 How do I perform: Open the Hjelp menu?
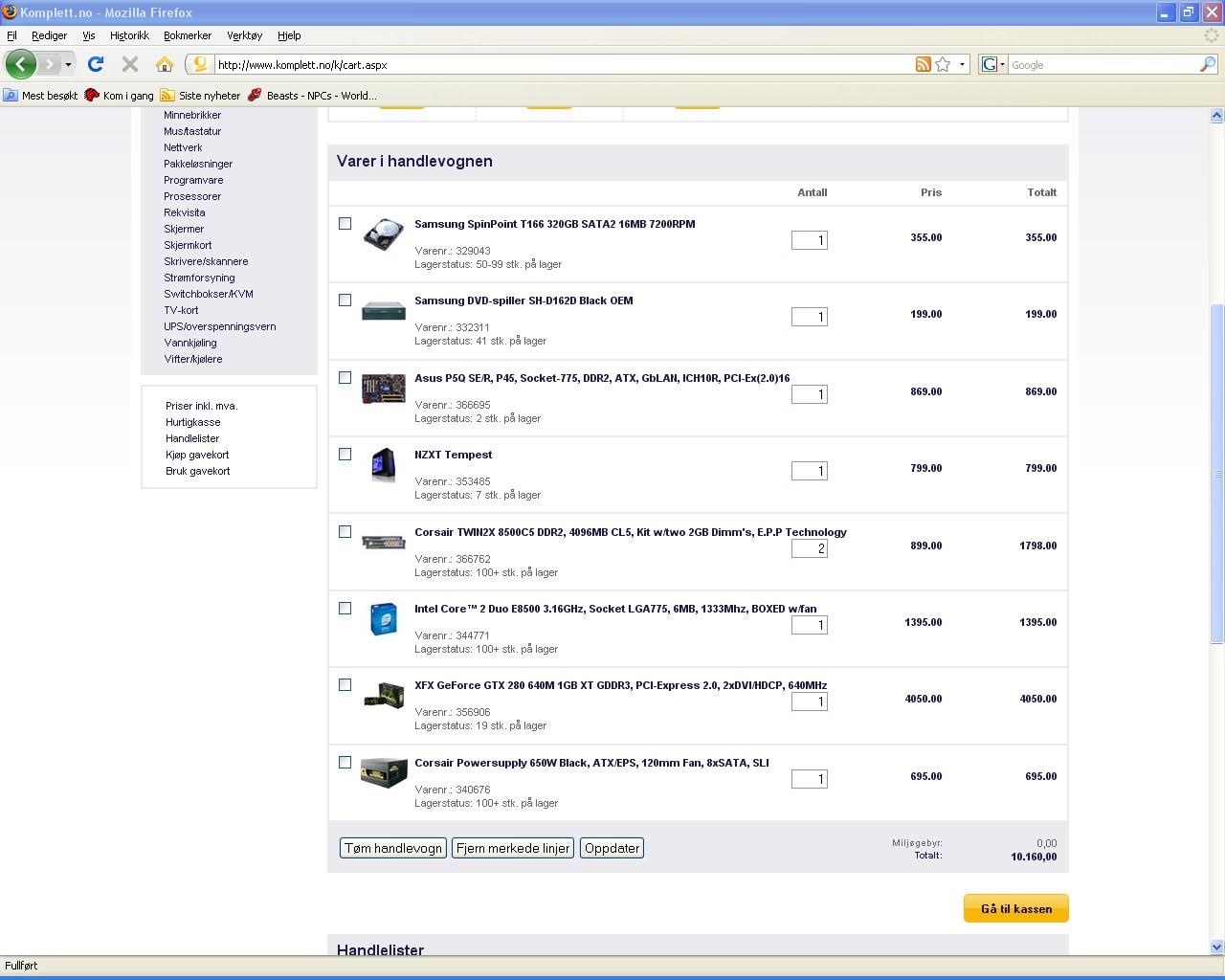coord(289,35)
